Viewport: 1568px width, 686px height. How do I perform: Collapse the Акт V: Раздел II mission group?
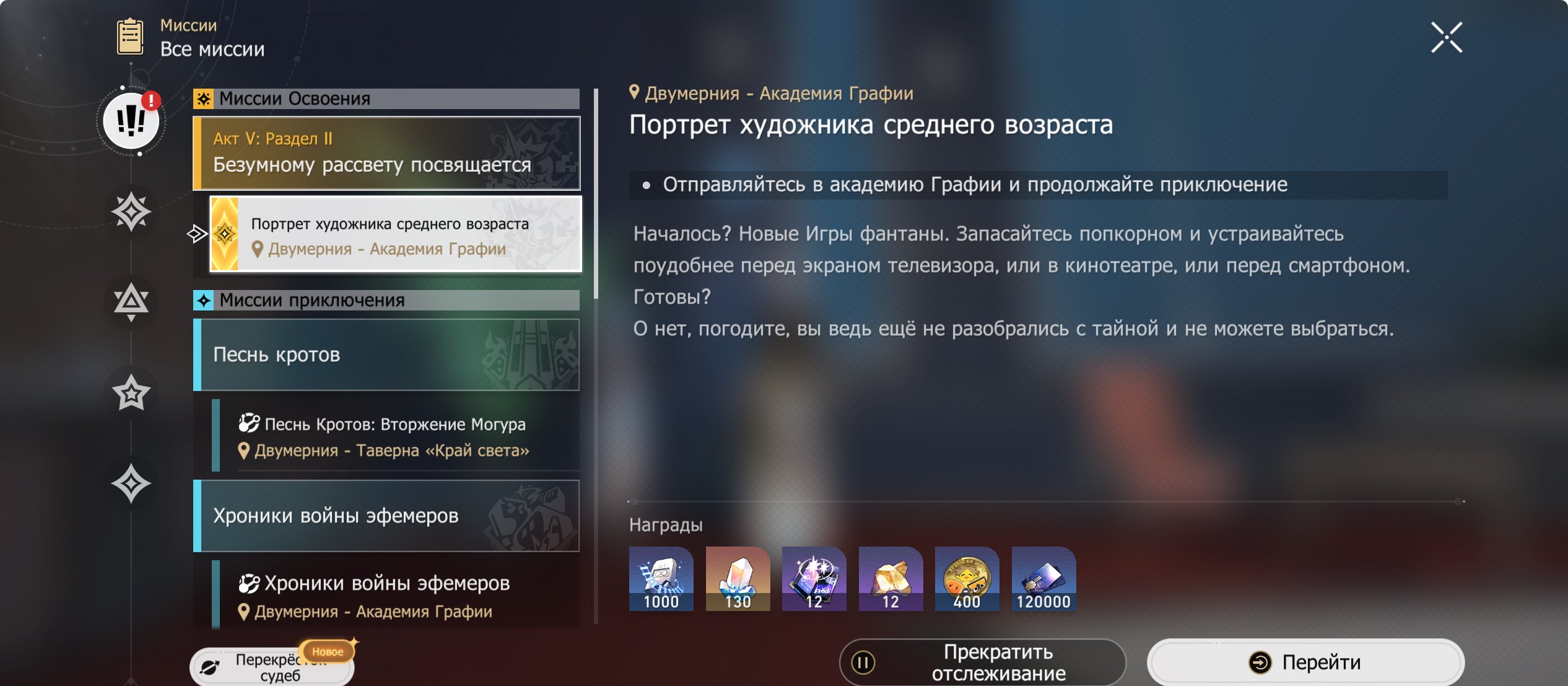pos(386,153)
